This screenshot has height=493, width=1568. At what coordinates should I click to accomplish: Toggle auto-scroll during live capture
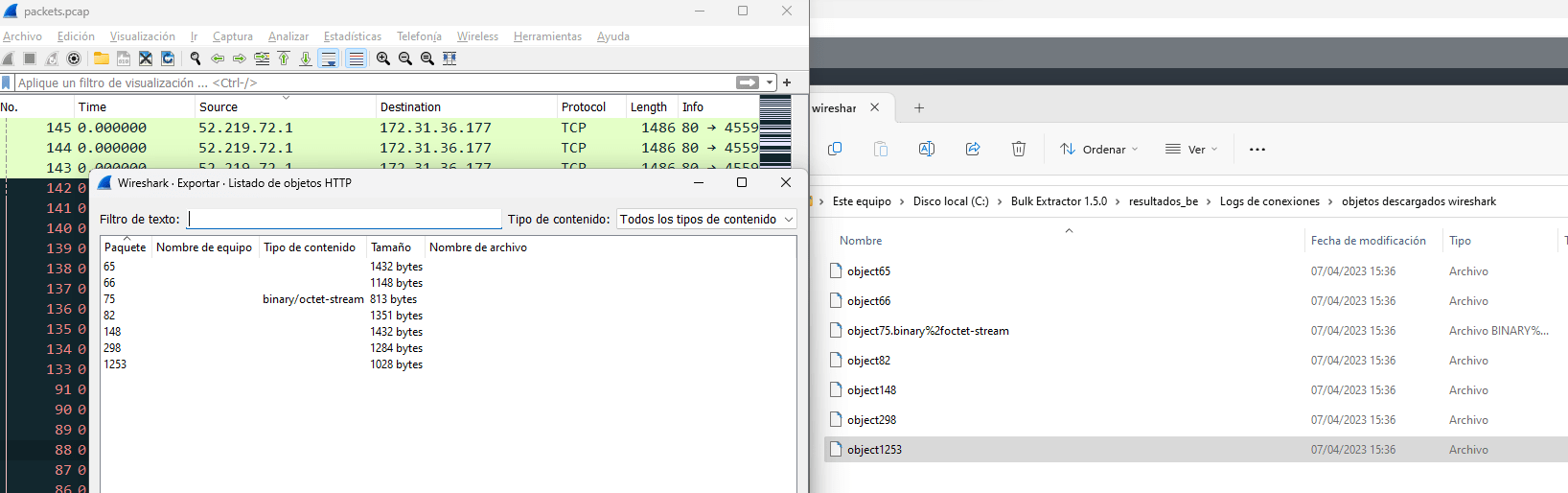[x=329, y=59]
